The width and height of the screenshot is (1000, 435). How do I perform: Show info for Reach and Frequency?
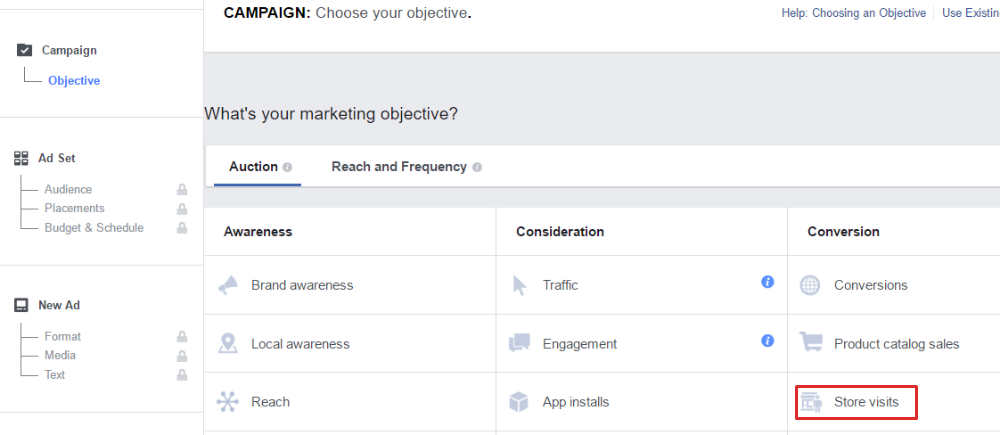(x=477, y=168)
